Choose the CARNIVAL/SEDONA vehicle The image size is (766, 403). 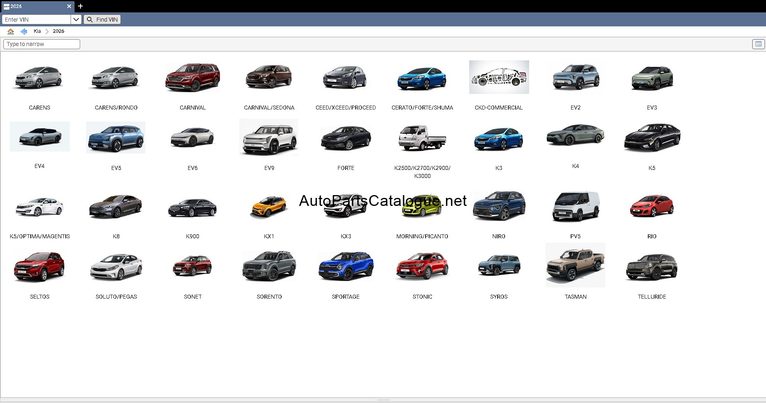click(x=269, y=77)
